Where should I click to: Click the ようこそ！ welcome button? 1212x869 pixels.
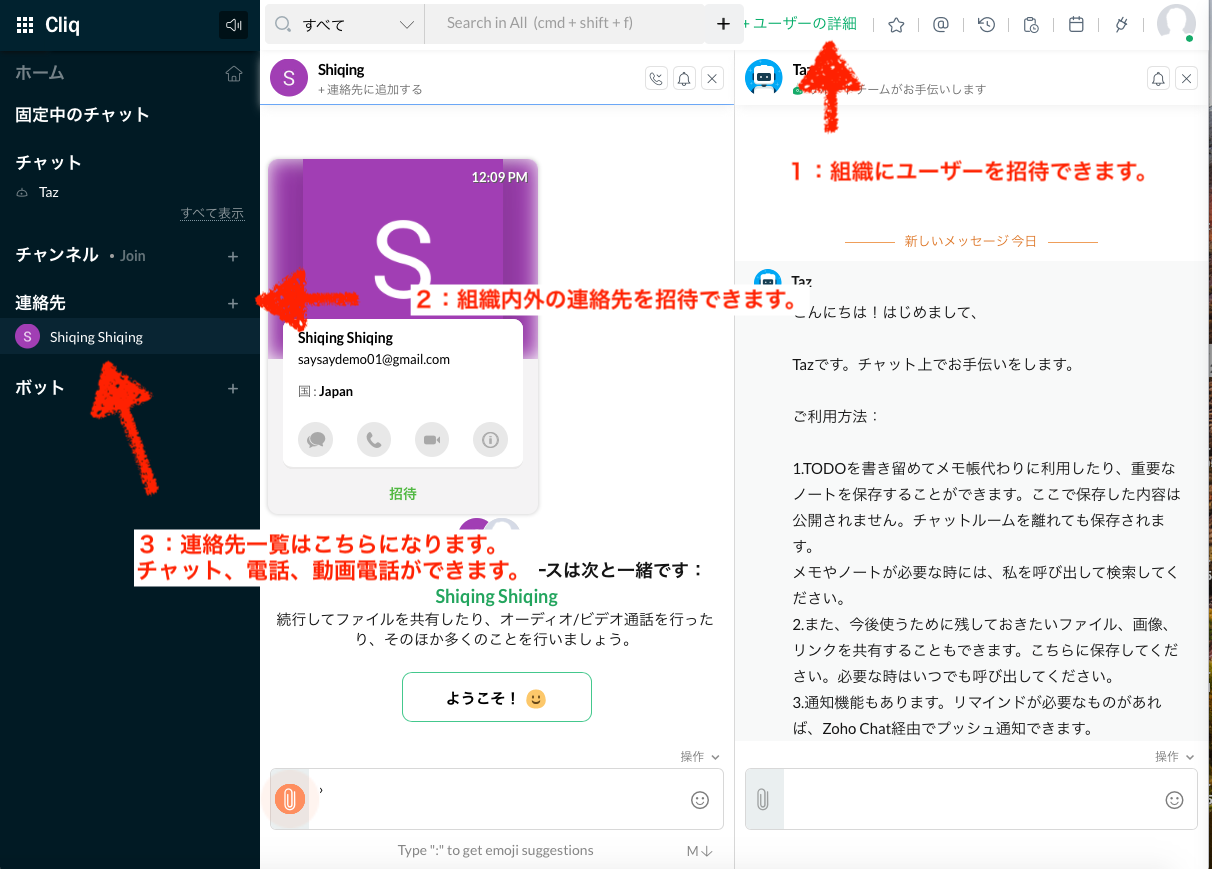pos(497,697)
